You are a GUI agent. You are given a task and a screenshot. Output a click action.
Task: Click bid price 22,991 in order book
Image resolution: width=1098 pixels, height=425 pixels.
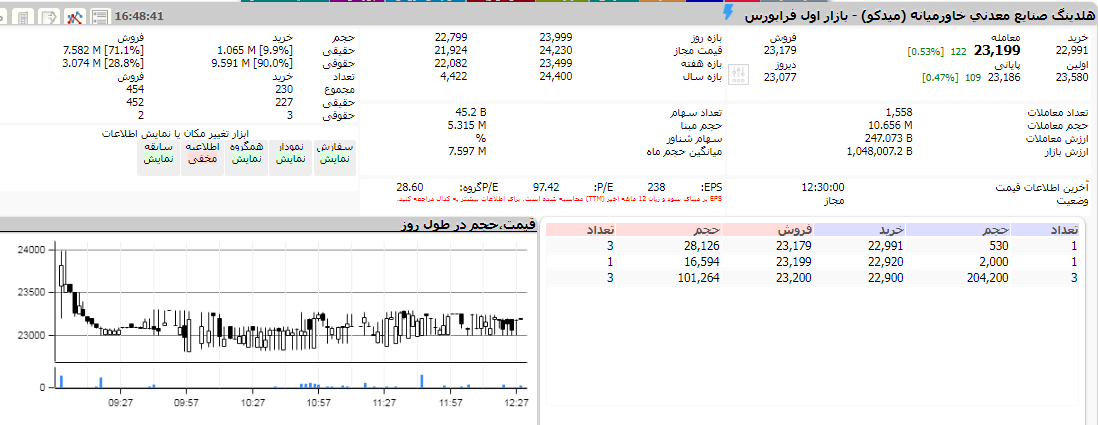887,246
